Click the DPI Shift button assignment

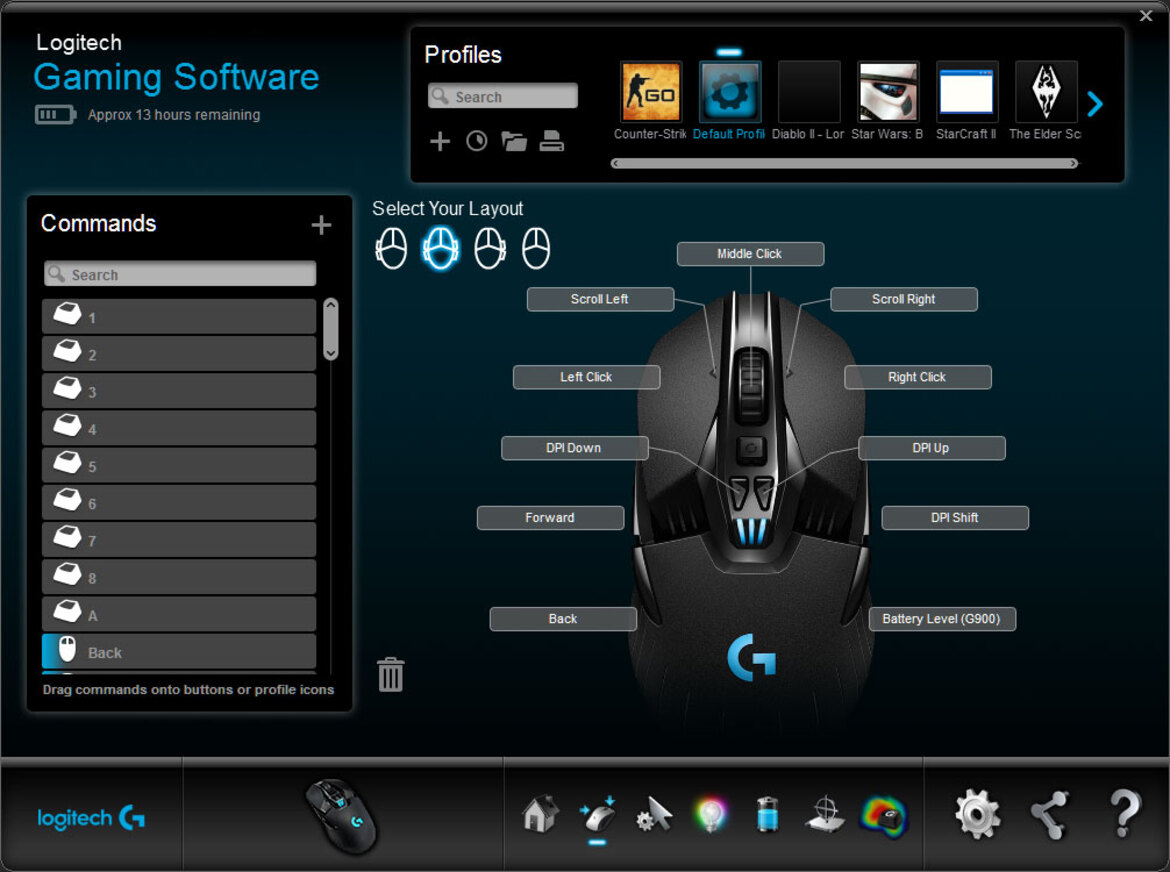955,518
